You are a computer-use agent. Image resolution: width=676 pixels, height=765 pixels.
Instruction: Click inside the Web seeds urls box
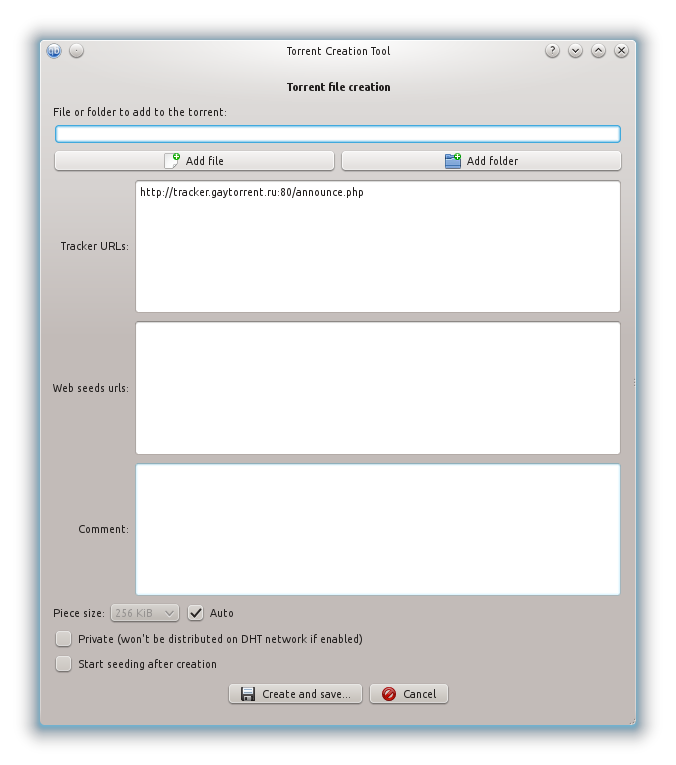point(377,388)
